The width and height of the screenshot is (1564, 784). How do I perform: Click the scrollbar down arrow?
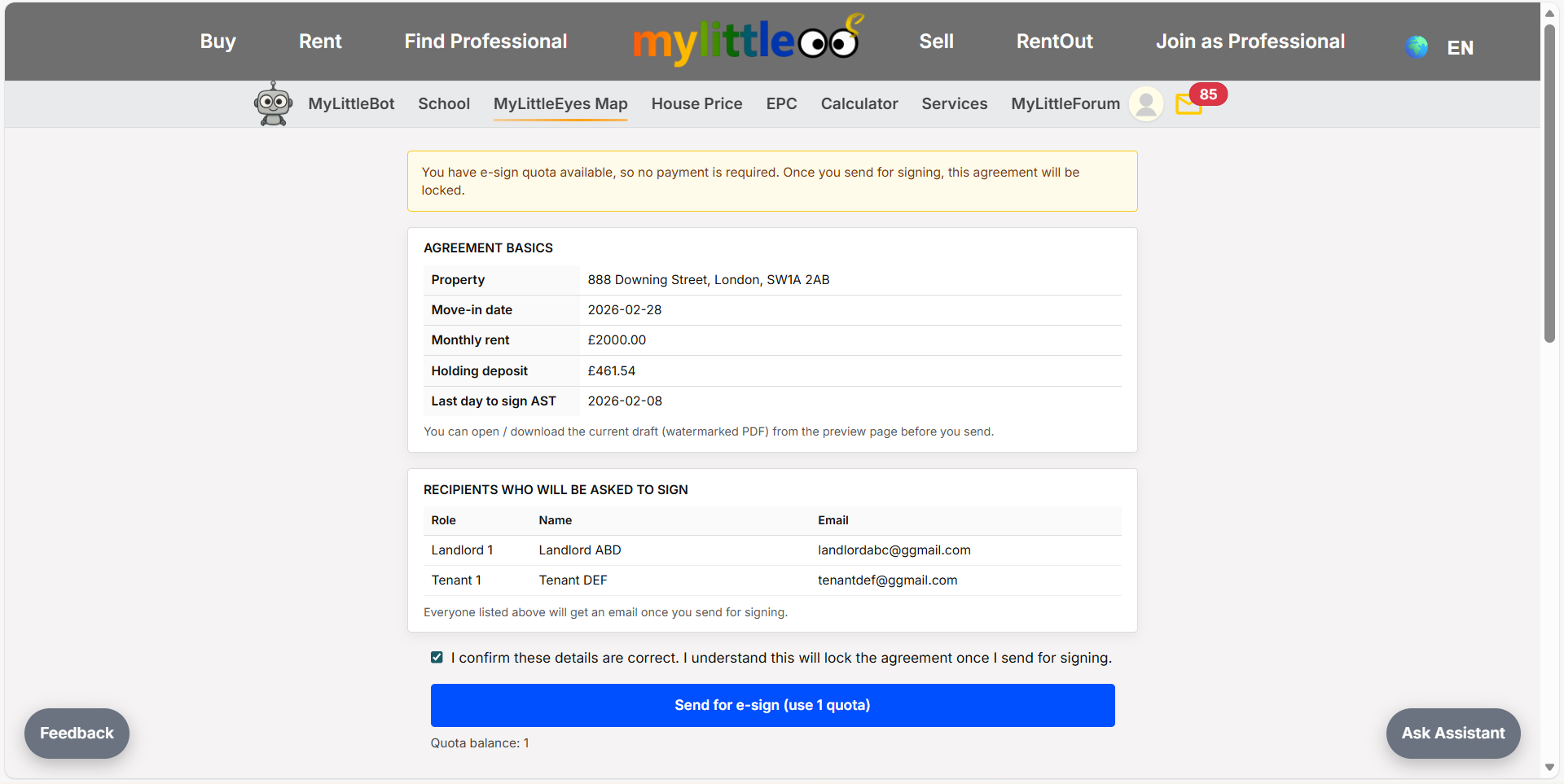[x=1550, y=768]
